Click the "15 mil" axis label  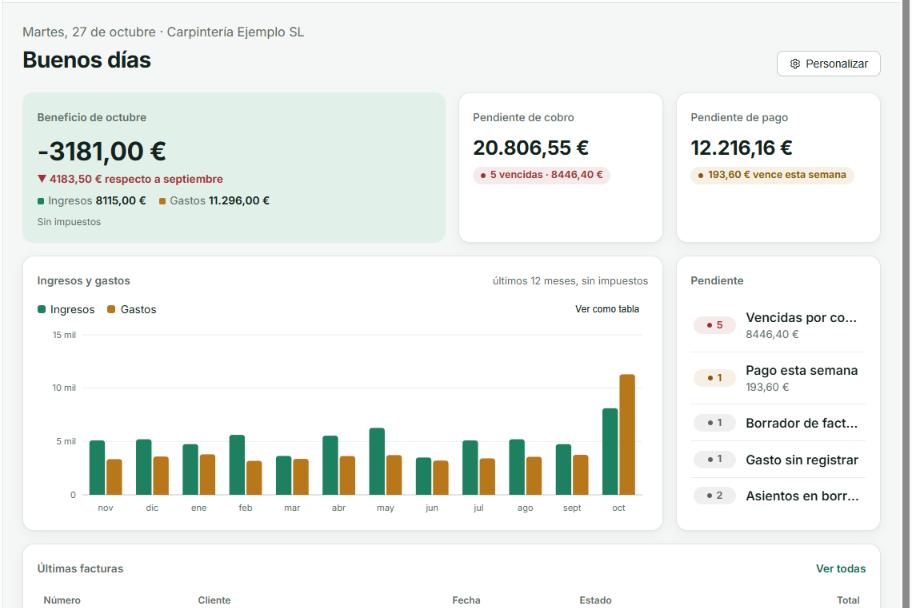coord(64,335)
